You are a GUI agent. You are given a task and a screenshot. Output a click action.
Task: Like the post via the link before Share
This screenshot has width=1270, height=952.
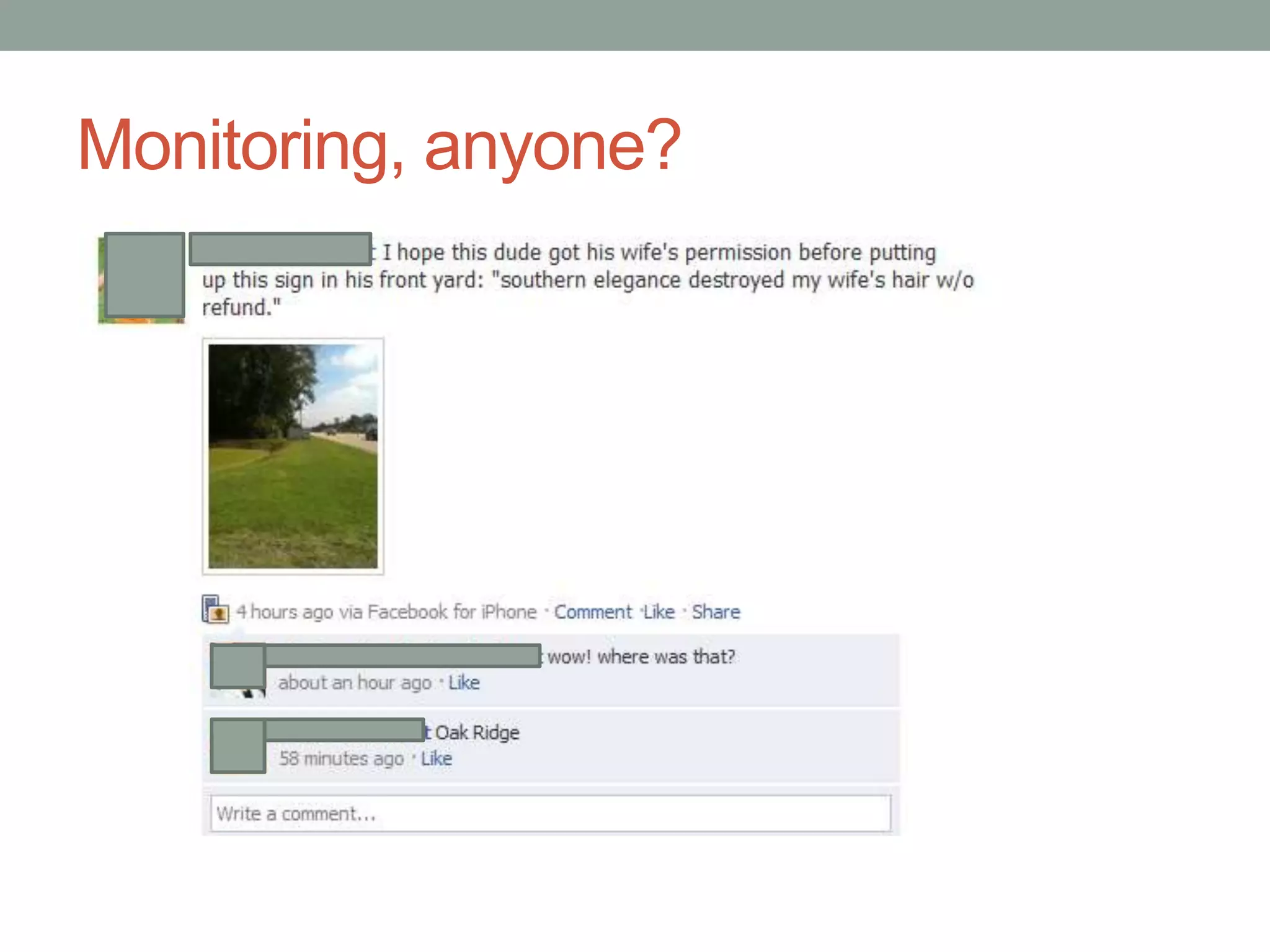(x=659, y=612)
